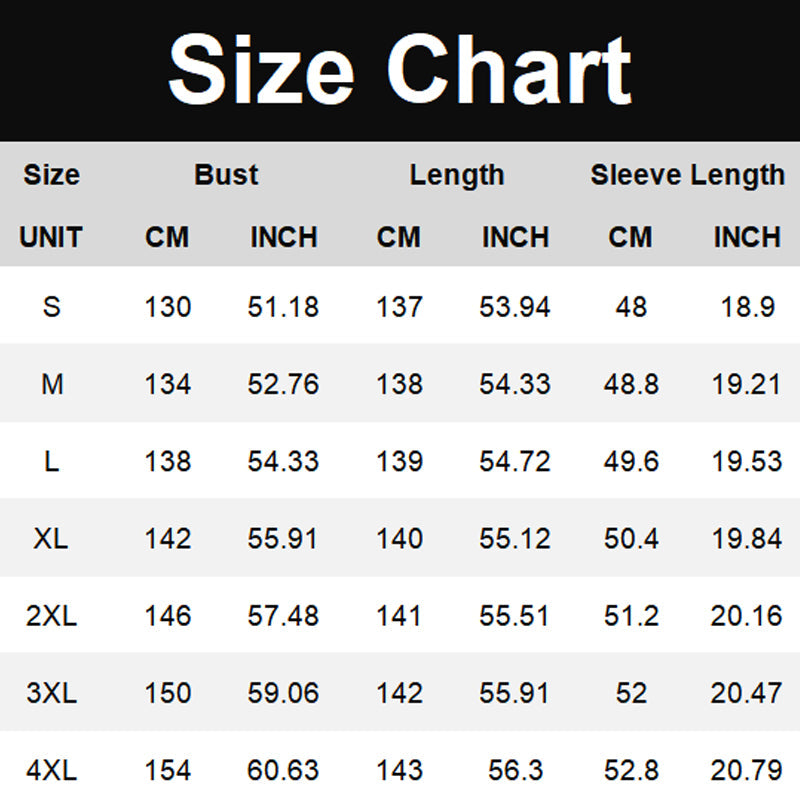
Task: Select the 20.47 sleeve inch value
Action: coord(746,693)
